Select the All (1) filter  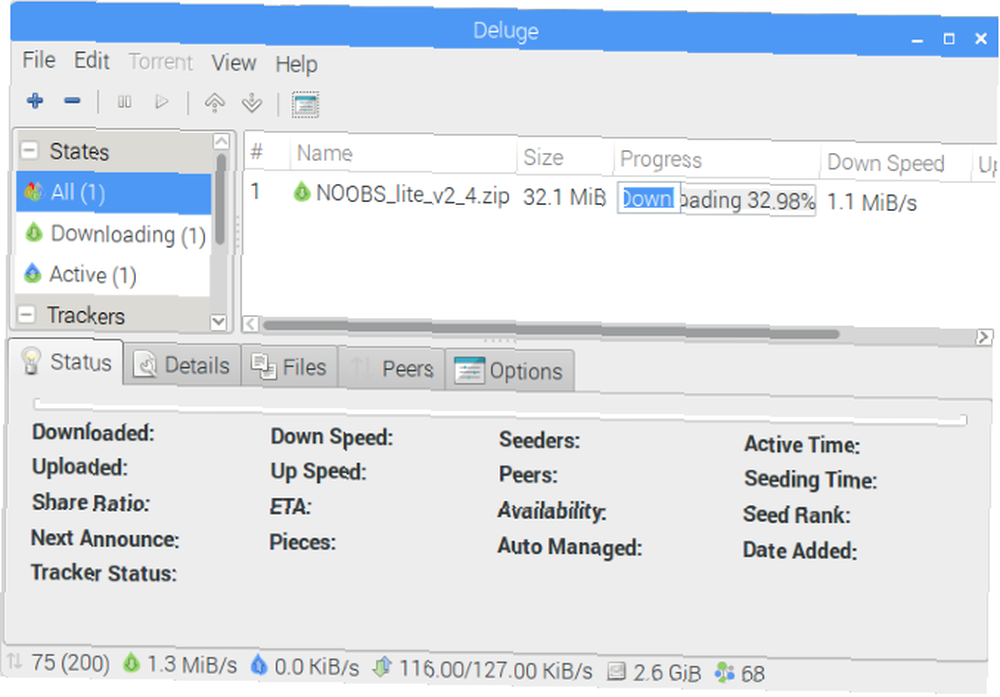tap(114, 193)
